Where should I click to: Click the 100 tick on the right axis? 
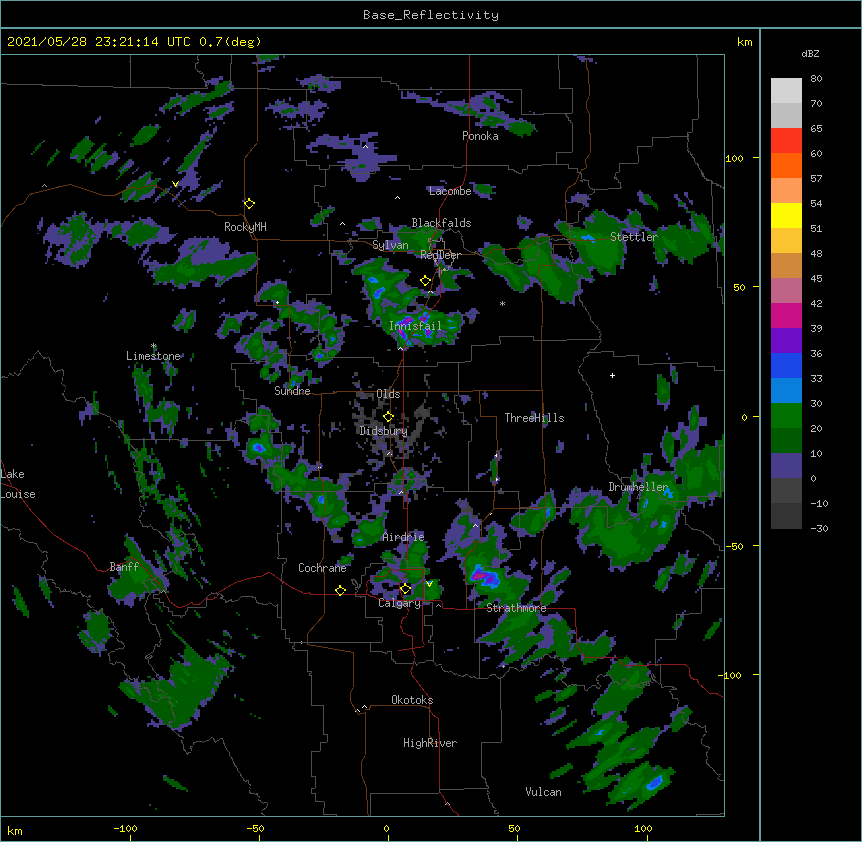[734, 158]
